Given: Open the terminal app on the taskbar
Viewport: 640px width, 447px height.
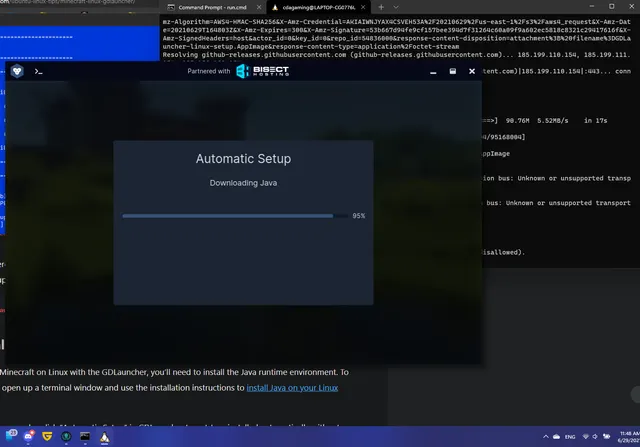Looking at the screenshot, I should pos(85,437).
